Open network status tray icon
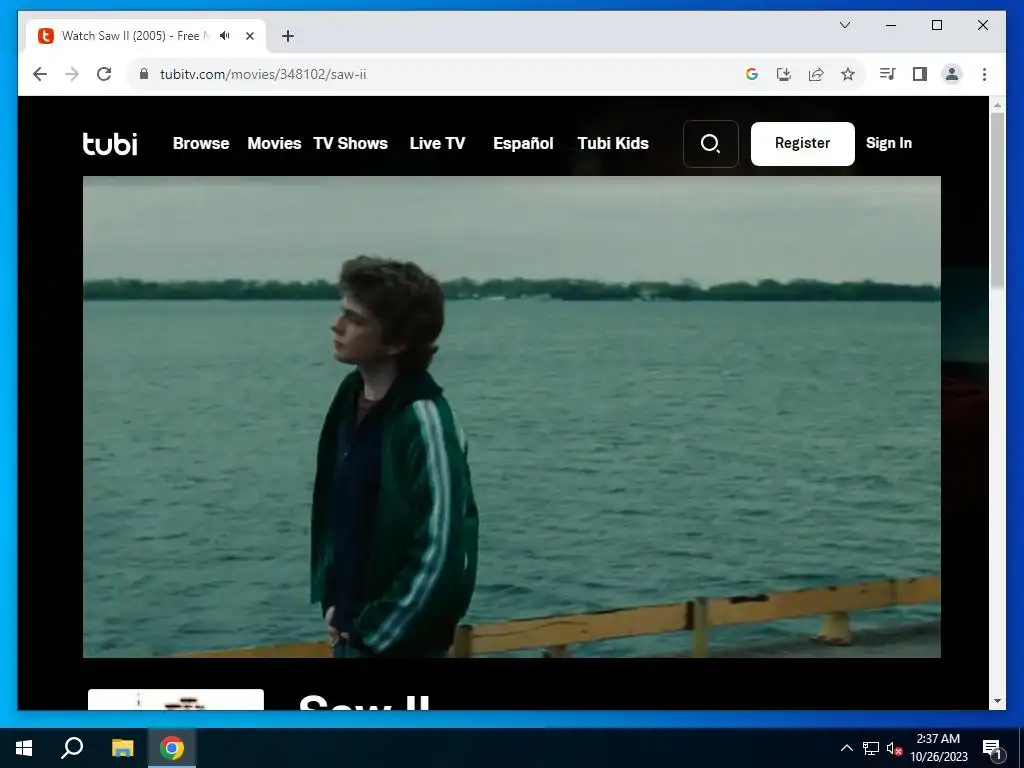The image size is (1024, 768). [871, 748]
